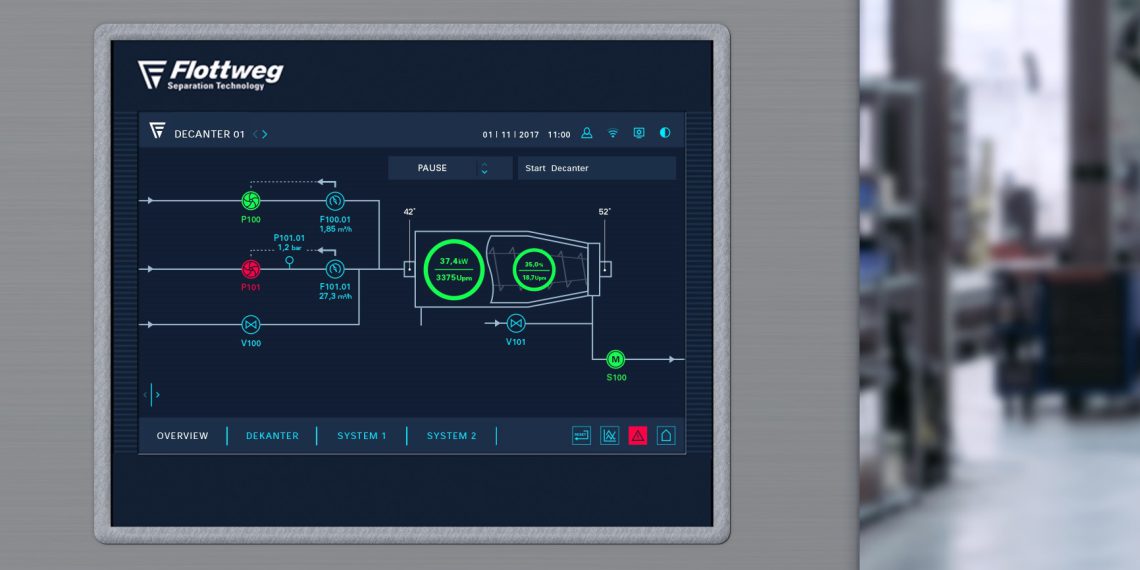The height and width of the screenshot is (570, 1140).
Task: Open the user profile icon
Action: click(587, 133)
